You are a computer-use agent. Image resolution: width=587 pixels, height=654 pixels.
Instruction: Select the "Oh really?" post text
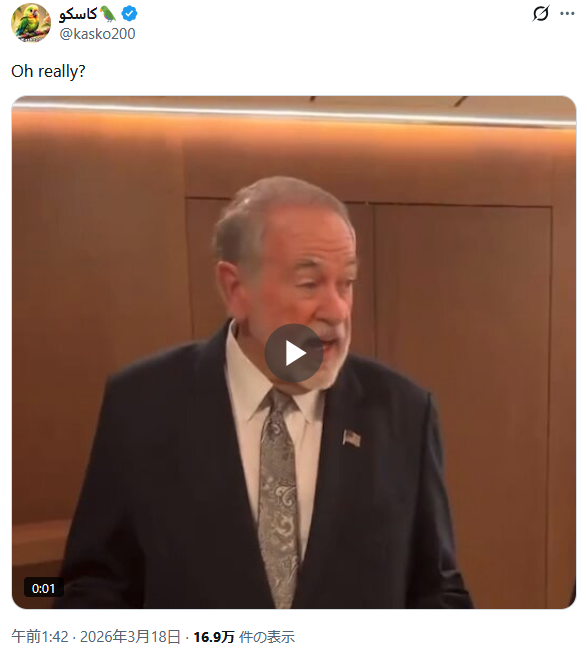pos(48,71)
